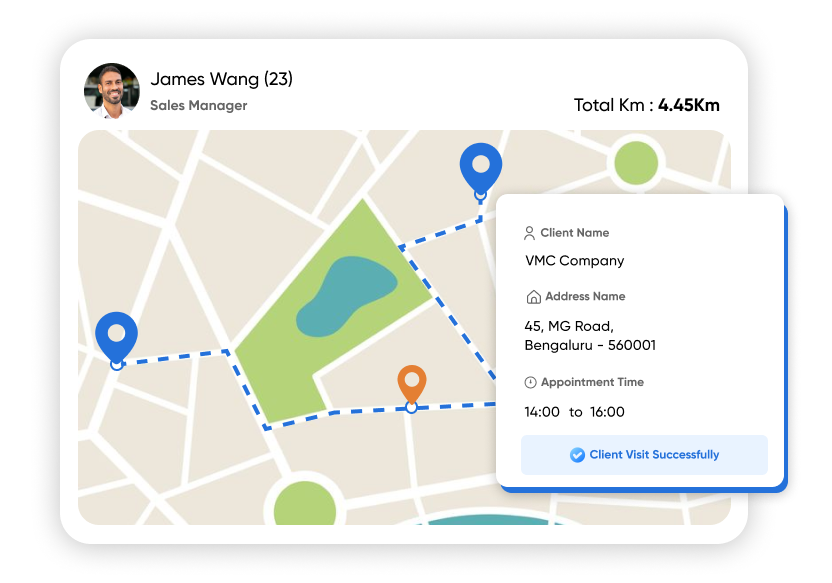This screenshot has height=583, width=832.
Task: Select the blue pin on the left side of map
Action: click(116, 334)
